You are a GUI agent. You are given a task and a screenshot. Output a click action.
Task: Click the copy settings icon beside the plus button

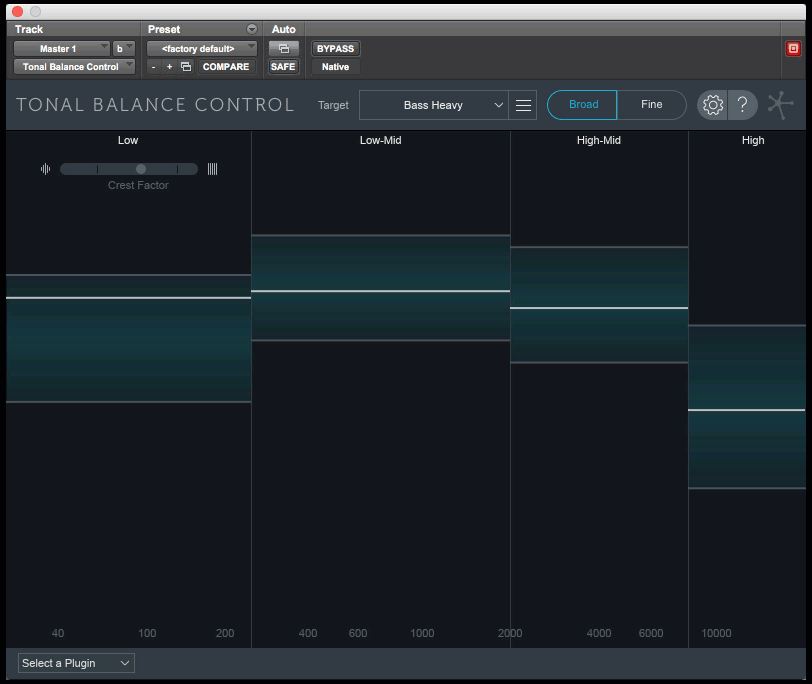tap(186, 67)
